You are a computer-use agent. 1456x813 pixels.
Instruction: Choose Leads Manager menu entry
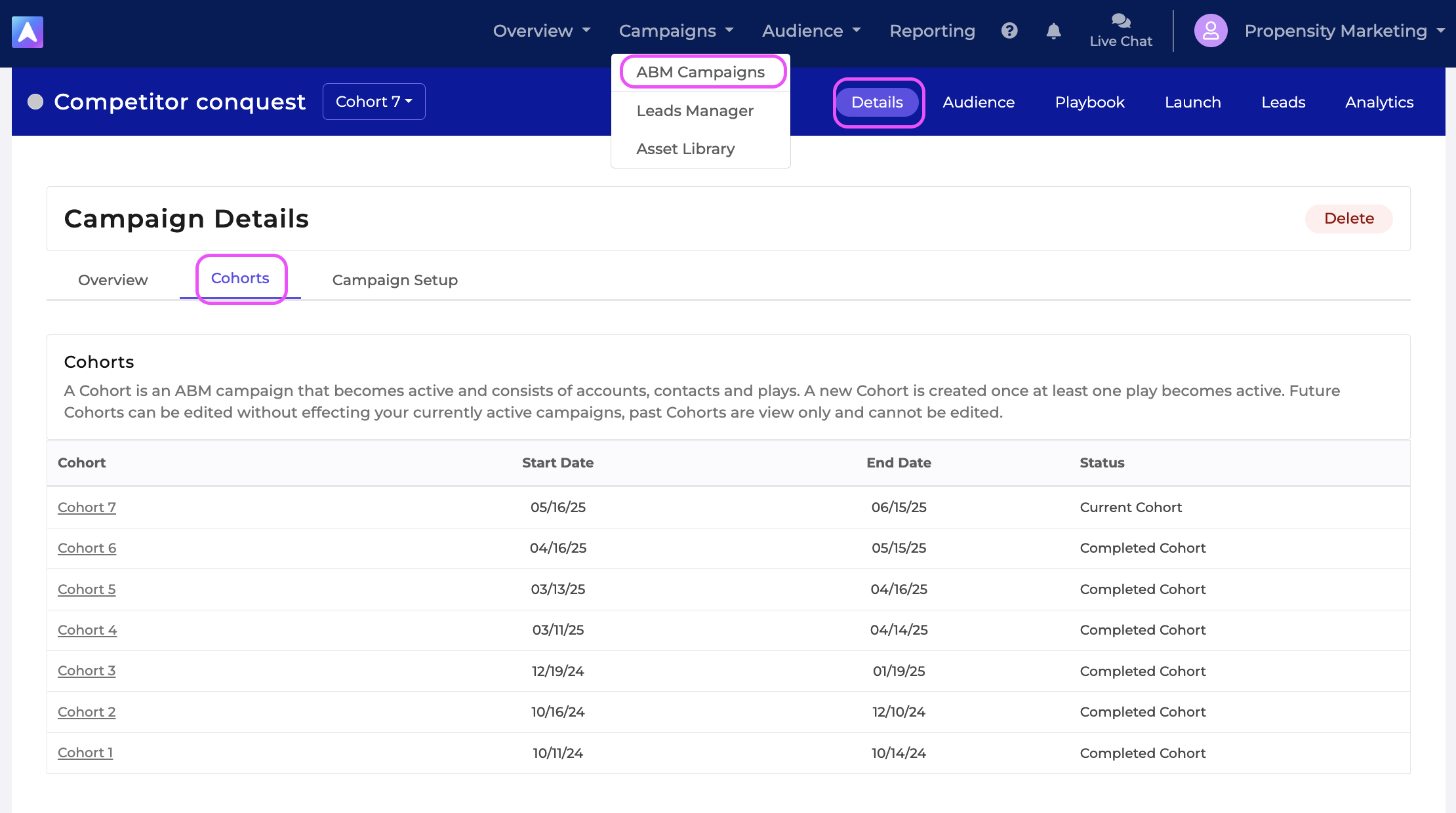tap(695, 111)
